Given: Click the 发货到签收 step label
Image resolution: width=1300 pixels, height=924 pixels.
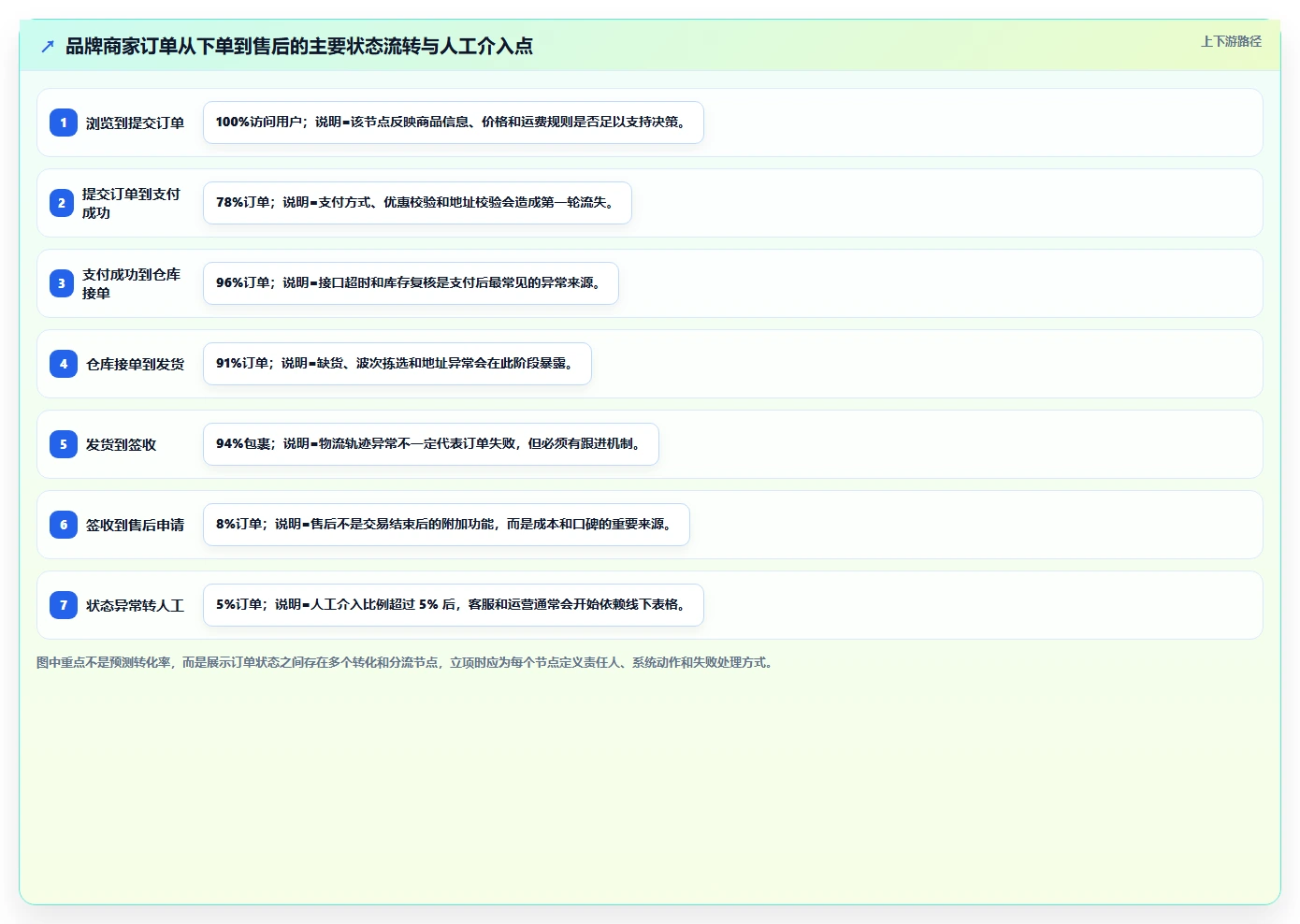Looking at the screenshot, I should tap(122, 444).
